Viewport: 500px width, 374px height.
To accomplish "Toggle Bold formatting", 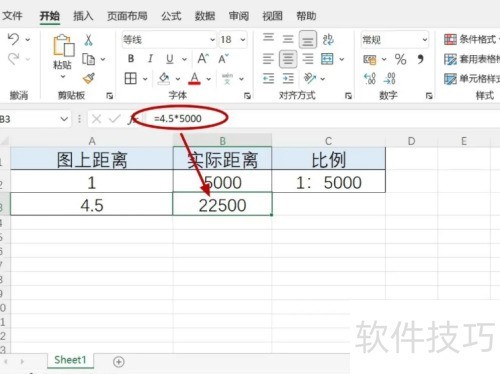I will pos(131,59).
